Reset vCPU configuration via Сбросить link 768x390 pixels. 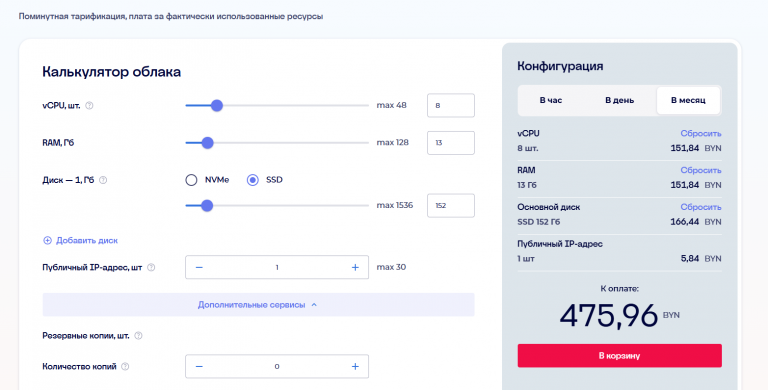coord(701,133)
